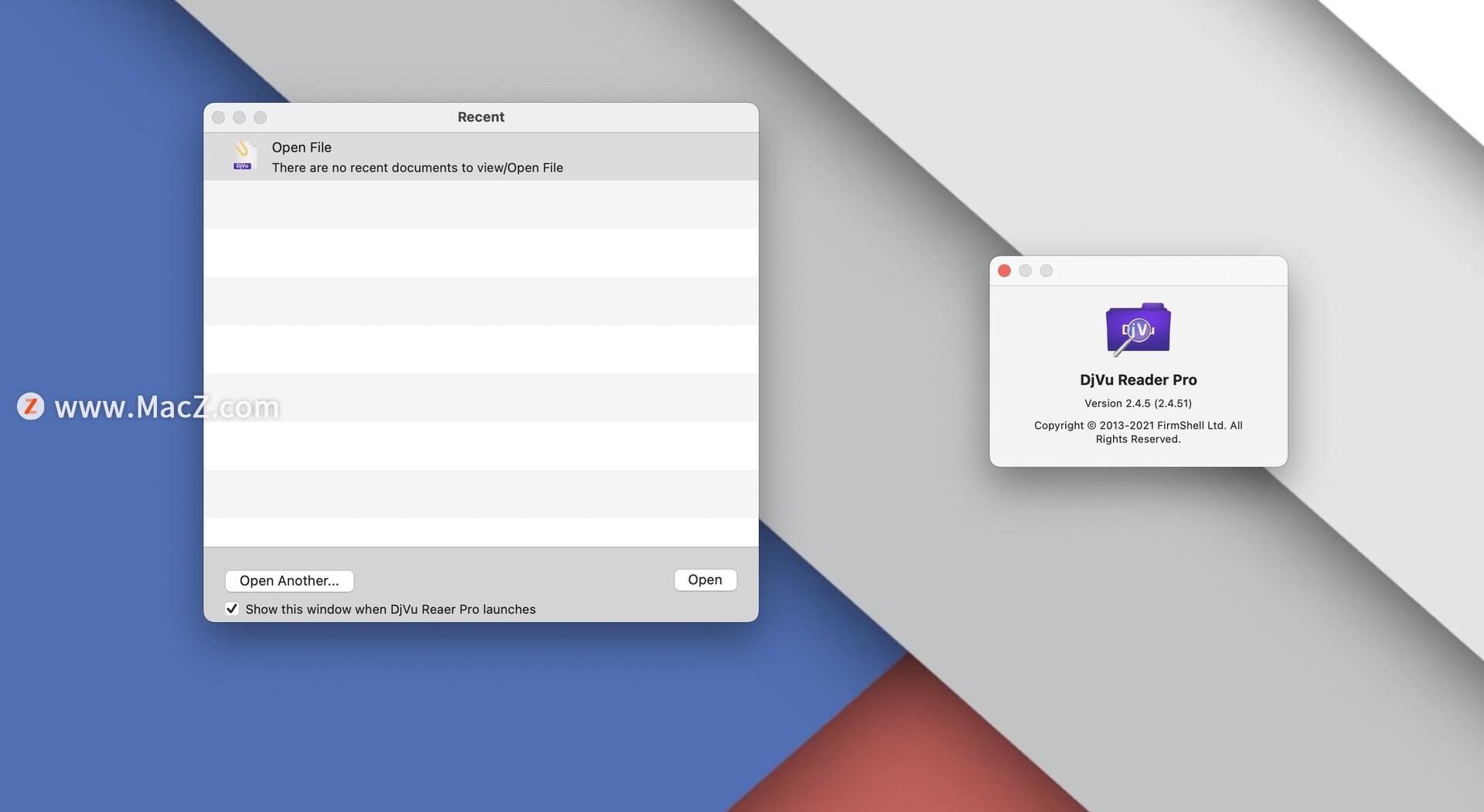Click the DjVu Reader Pro name text

point(1138,380)
